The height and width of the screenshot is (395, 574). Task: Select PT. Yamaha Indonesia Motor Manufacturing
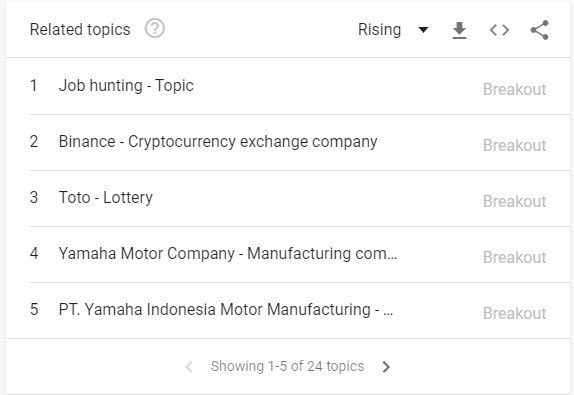coord(226,310)
